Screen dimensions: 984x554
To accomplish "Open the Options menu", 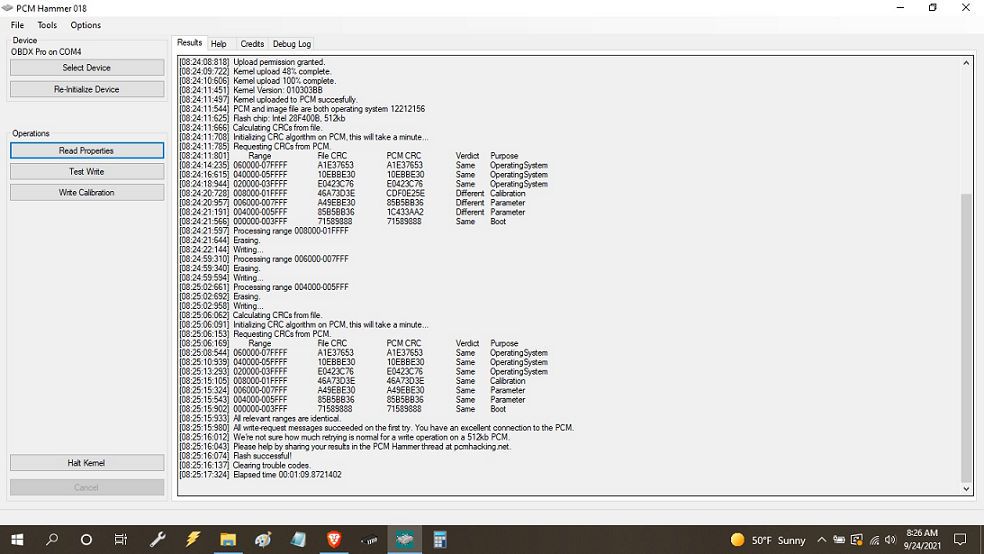I will pyautogui.click(x=85, y=25).
